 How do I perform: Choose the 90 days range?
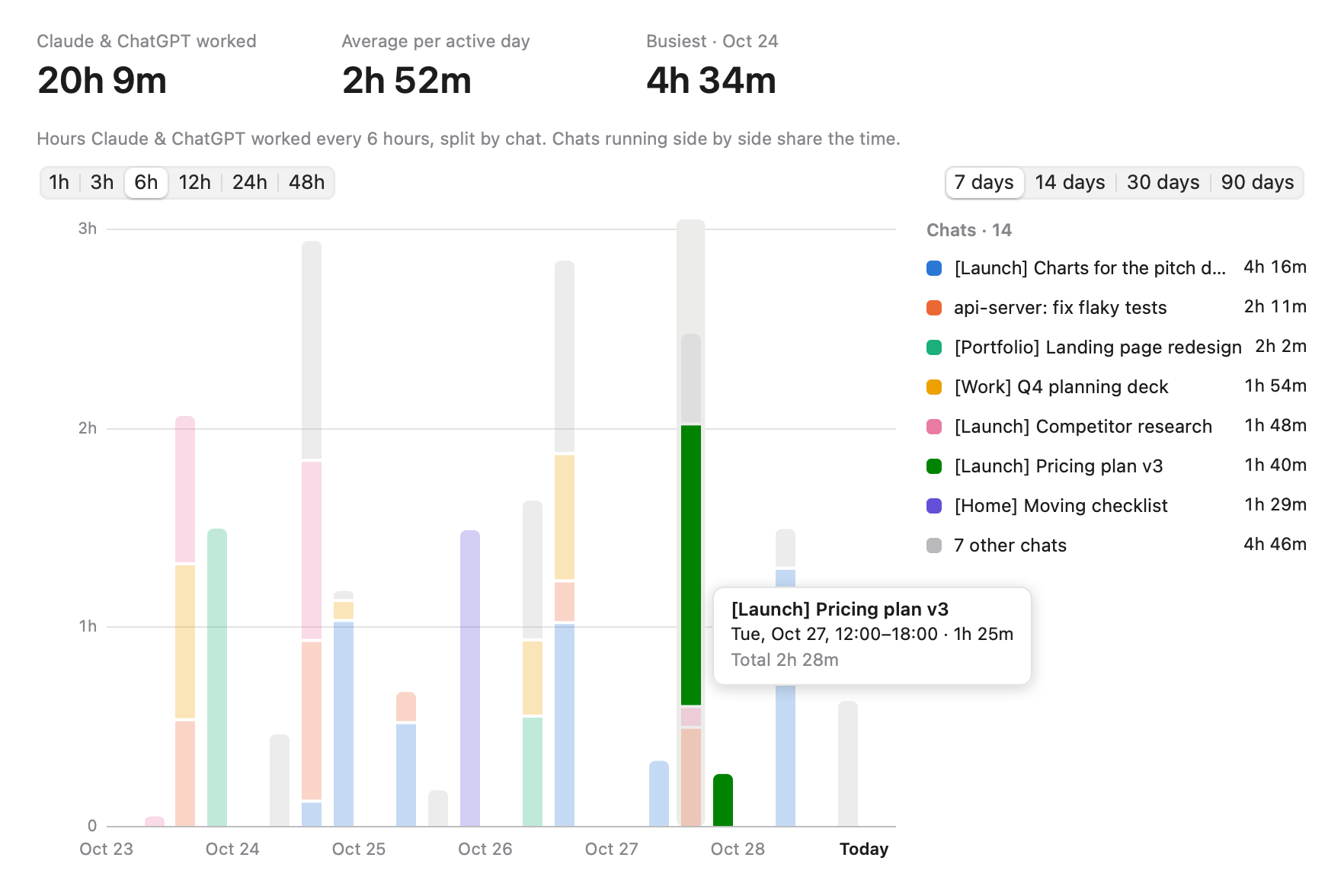point(1258,183)
